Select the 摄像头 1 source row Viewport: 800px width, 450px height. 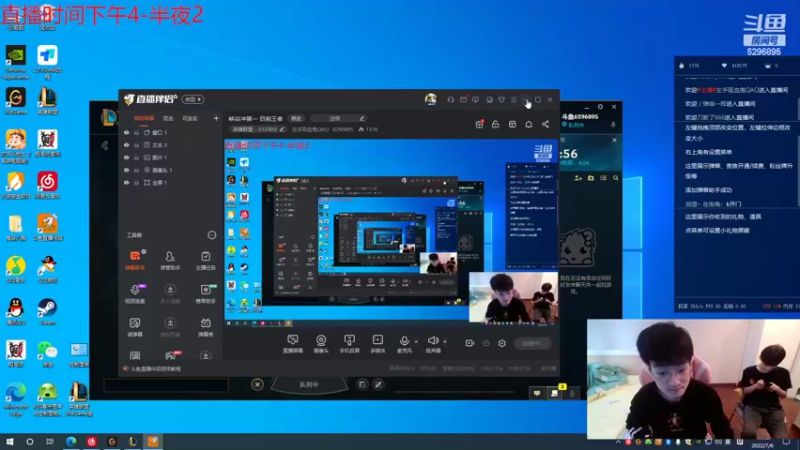[x=171, y=170]
